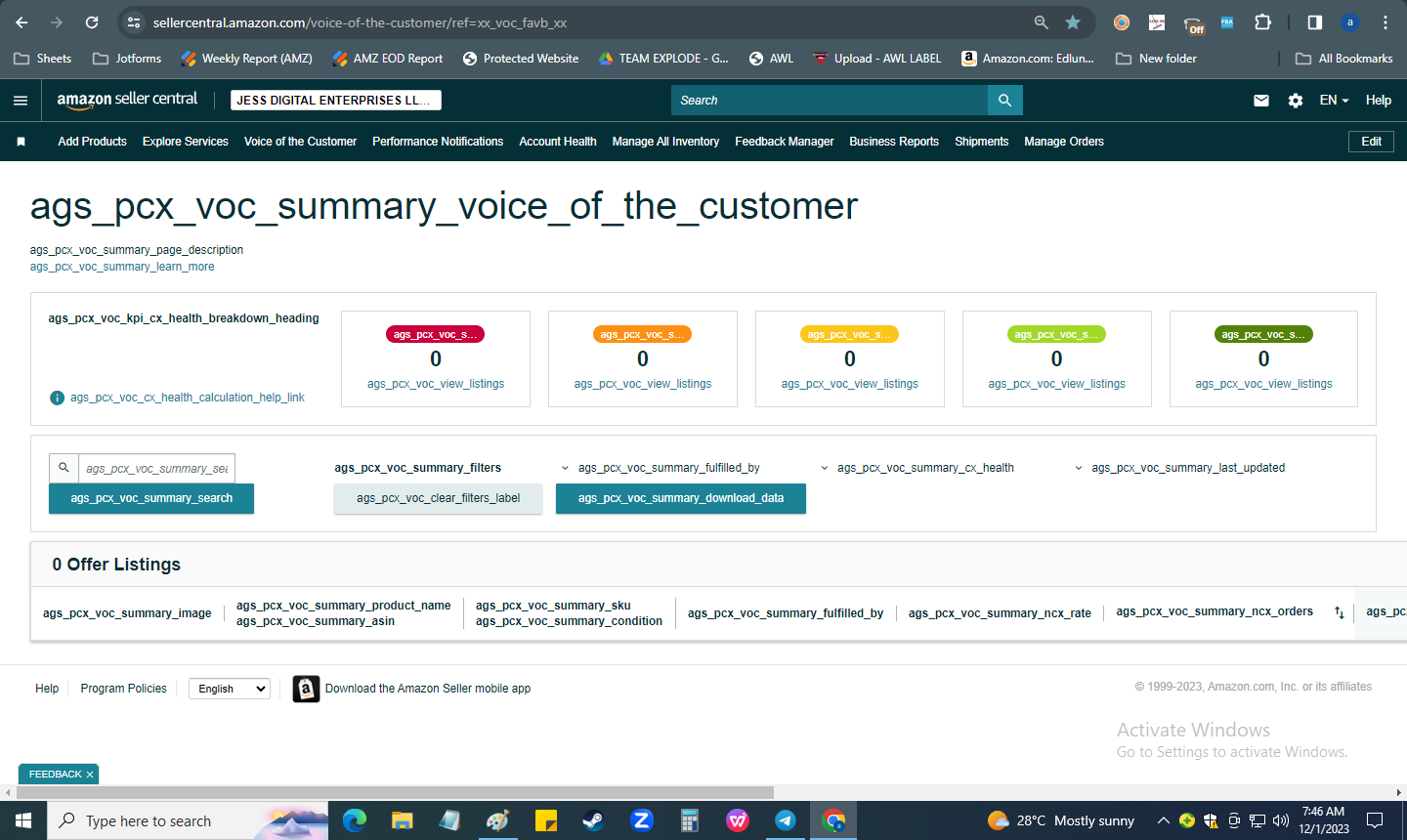Click the search magnifier button

[x=1004, y=101]
